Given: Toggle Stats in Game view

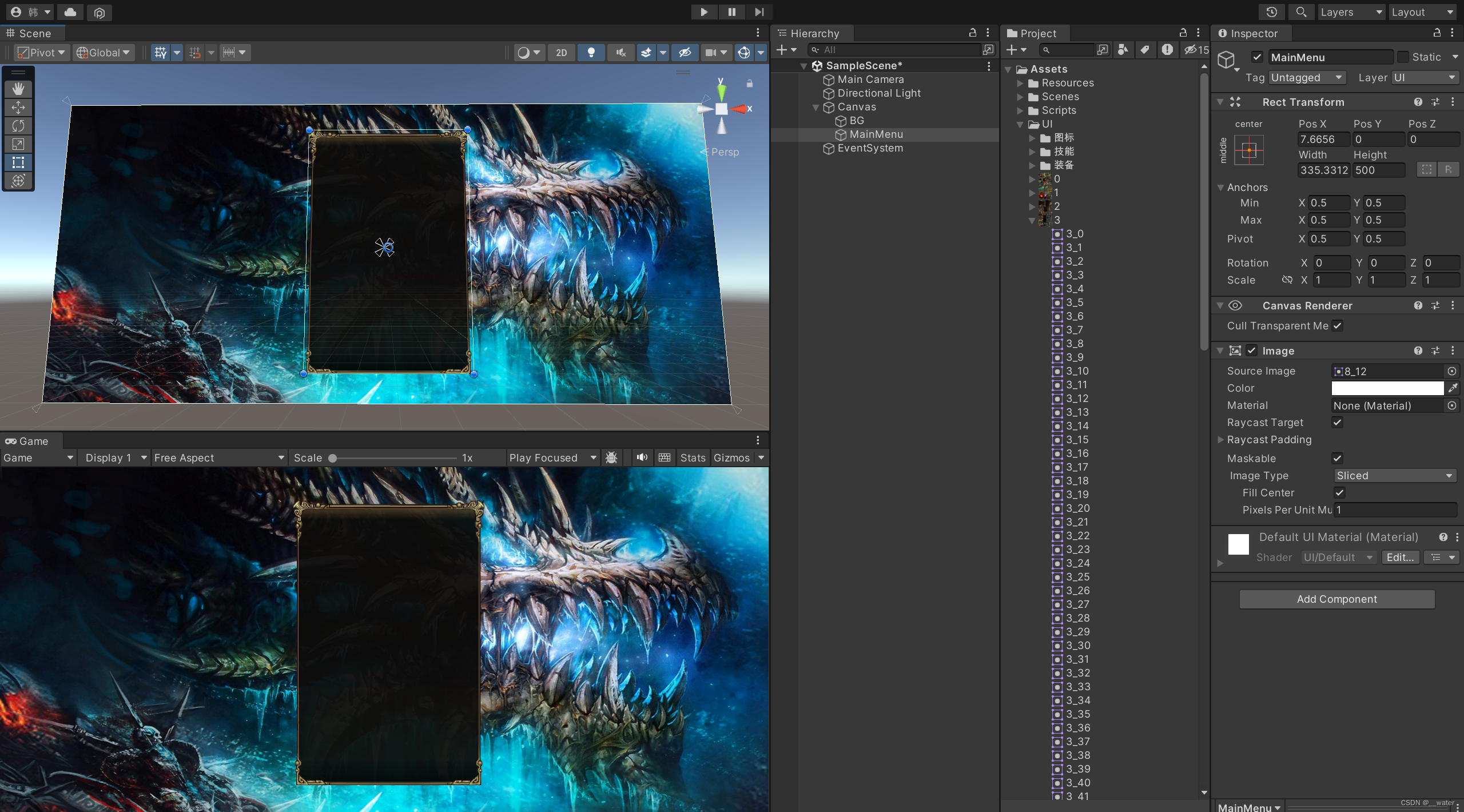Looking at the screenshot, I should pyautogui.click(x=693, y=457).
